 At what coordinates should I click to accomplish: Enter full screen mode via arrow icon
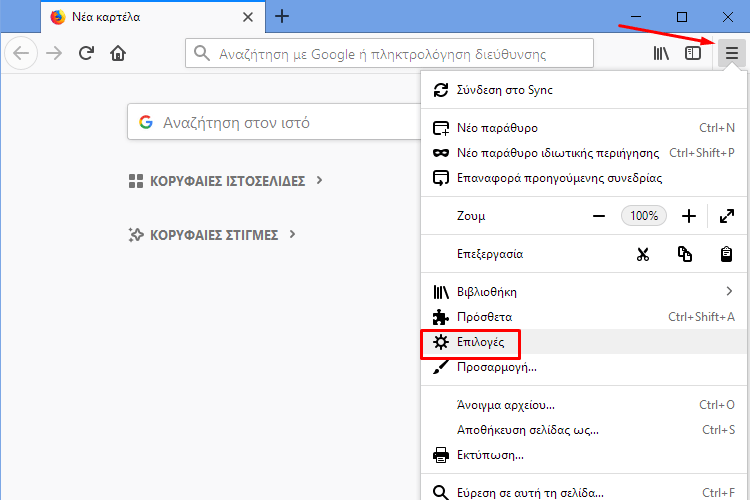click(727, 216)
